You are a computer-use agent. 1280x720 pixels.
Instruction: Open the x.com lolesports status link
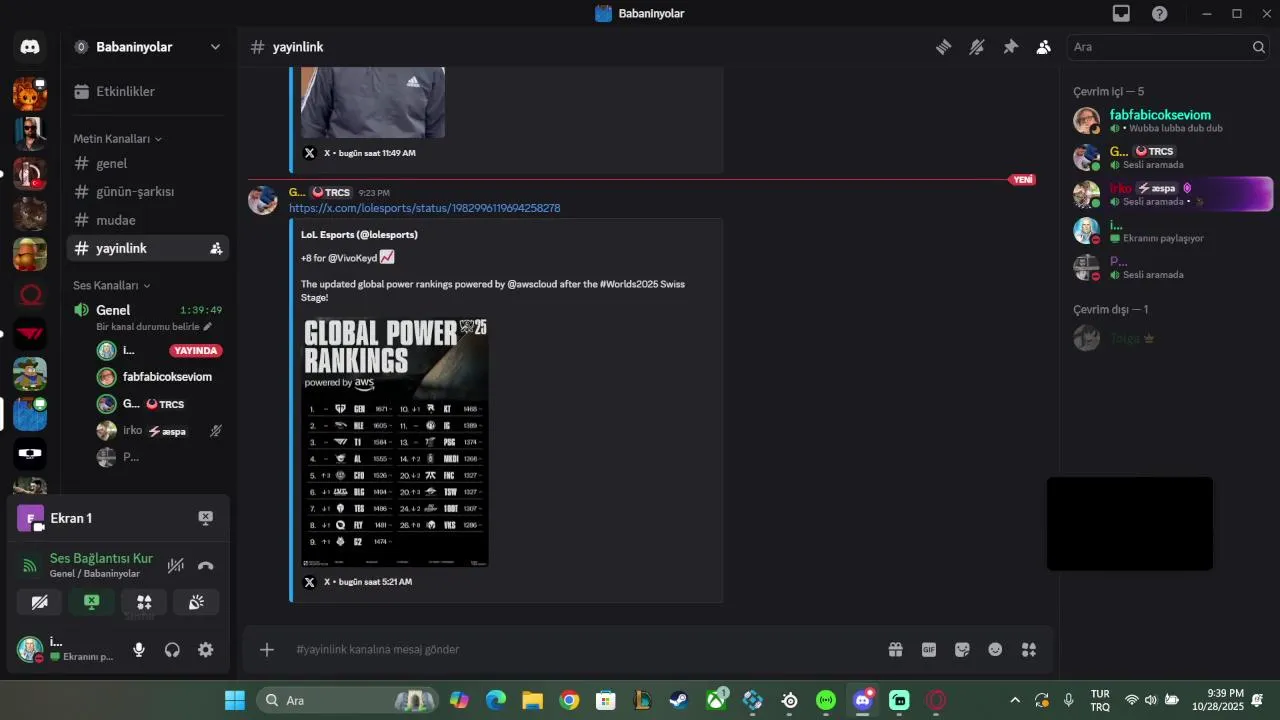tap(424, 208)
